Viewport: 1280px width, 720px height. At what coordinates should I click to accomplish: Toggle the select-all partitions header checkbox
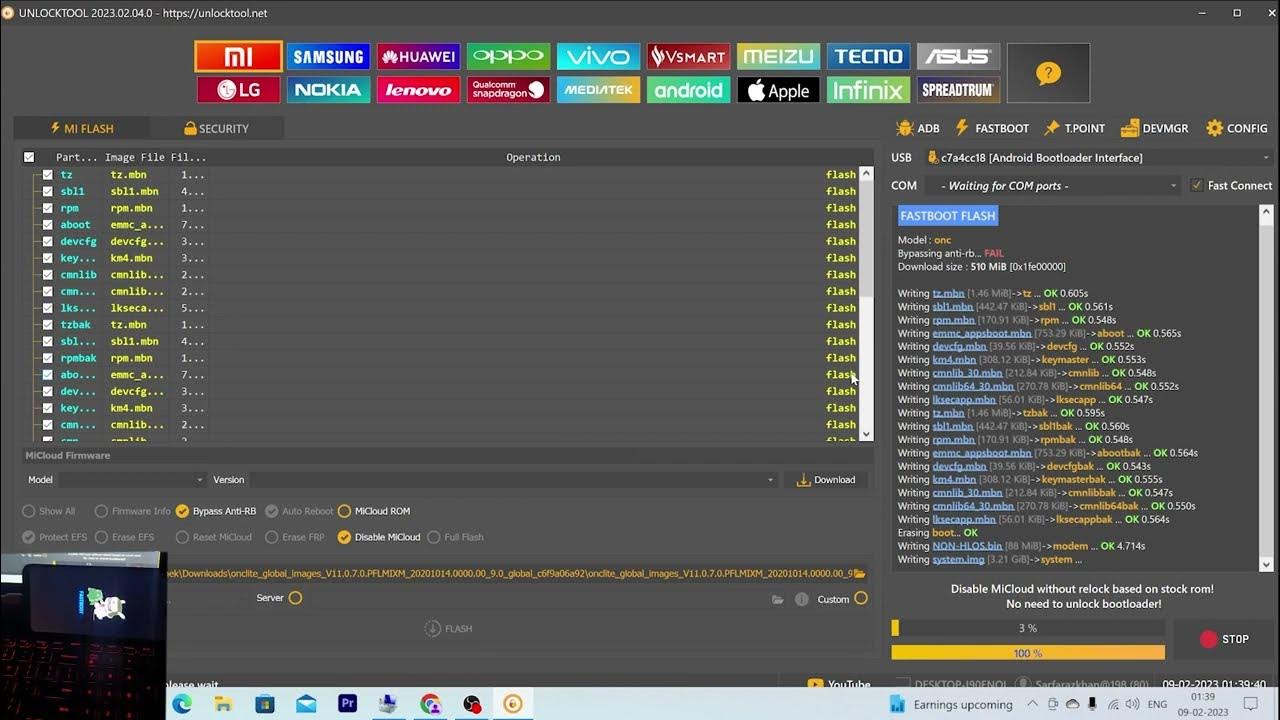(29, 157)
